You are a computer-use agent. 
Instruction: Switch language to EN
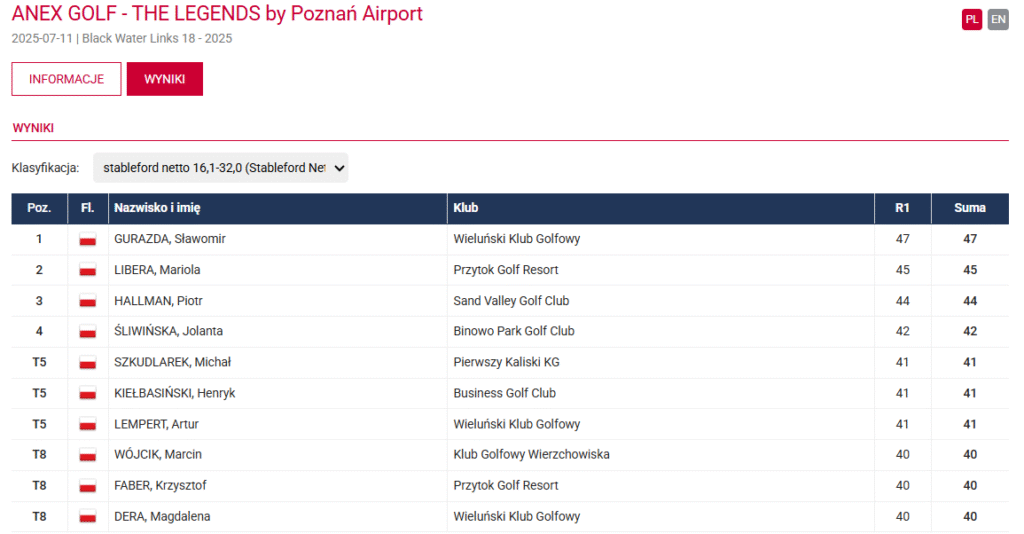click(x=998, y=20)
